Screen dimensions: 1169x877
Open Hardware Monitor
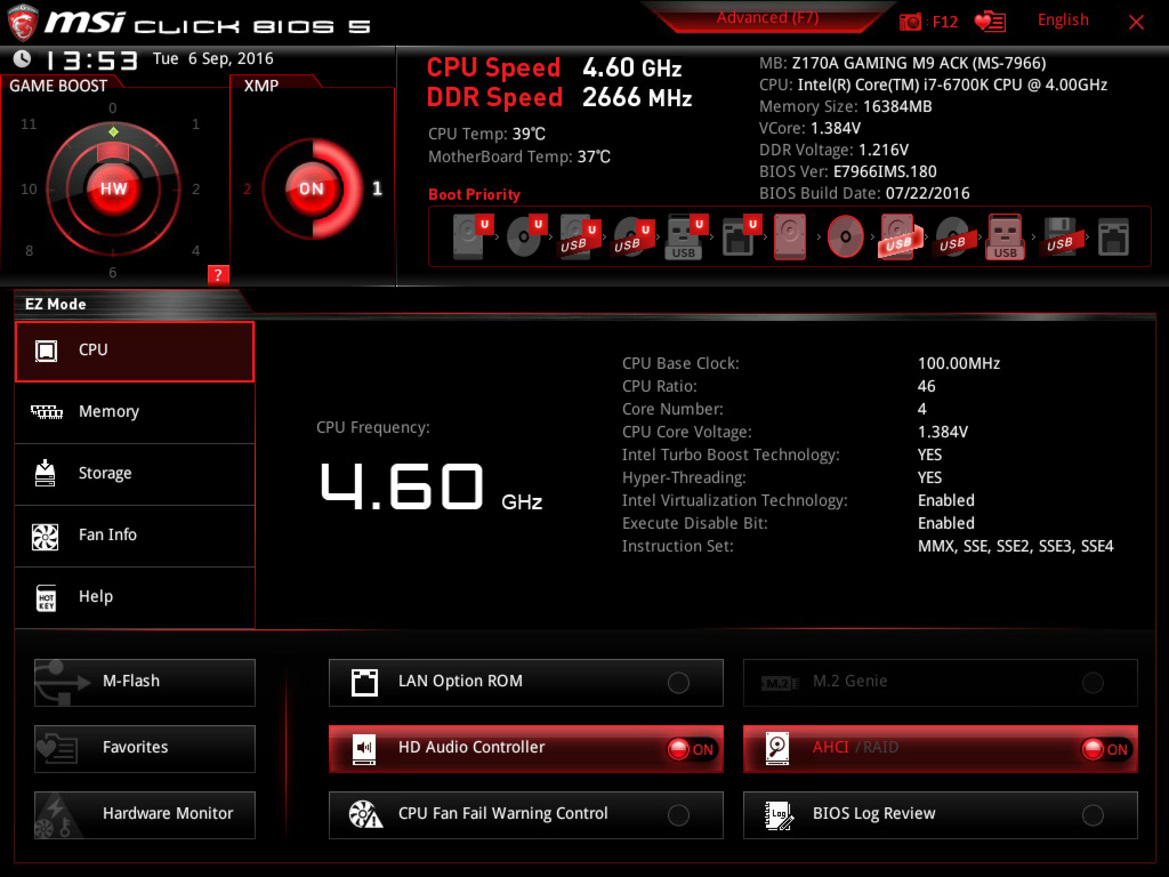point(145,814)
